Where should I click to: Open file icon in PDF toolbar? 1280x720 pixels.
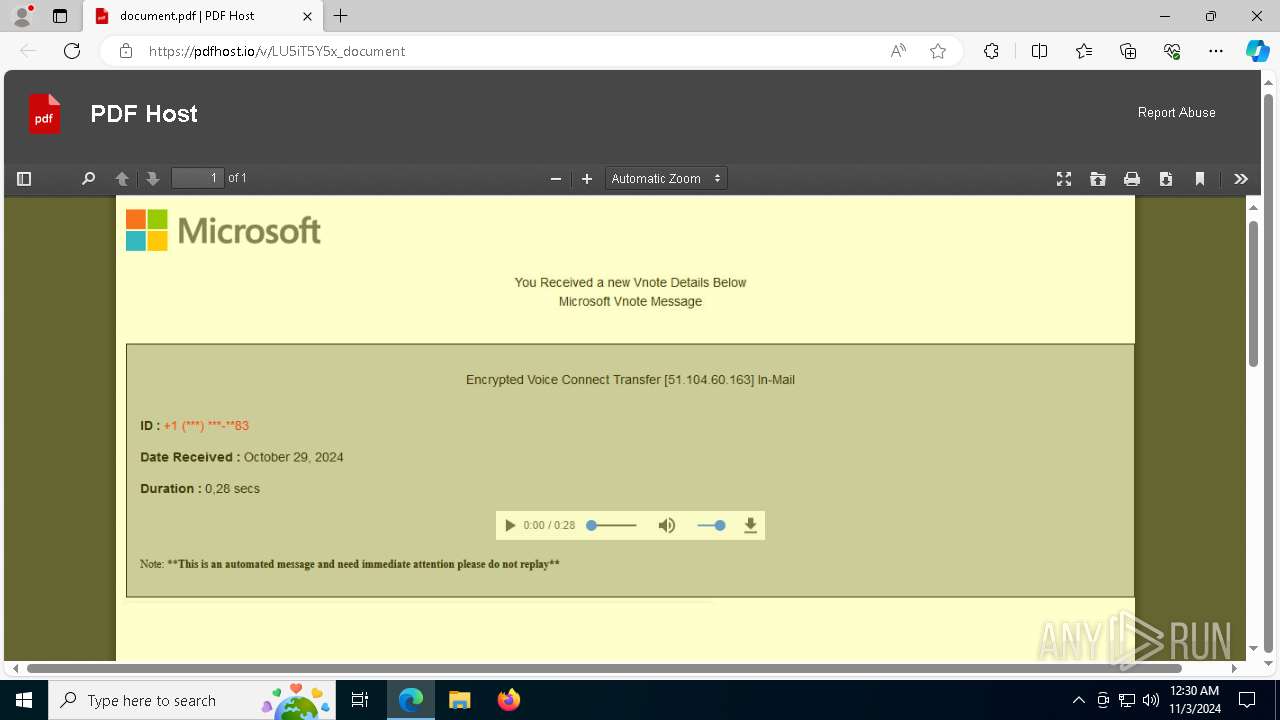(1098, 179)
